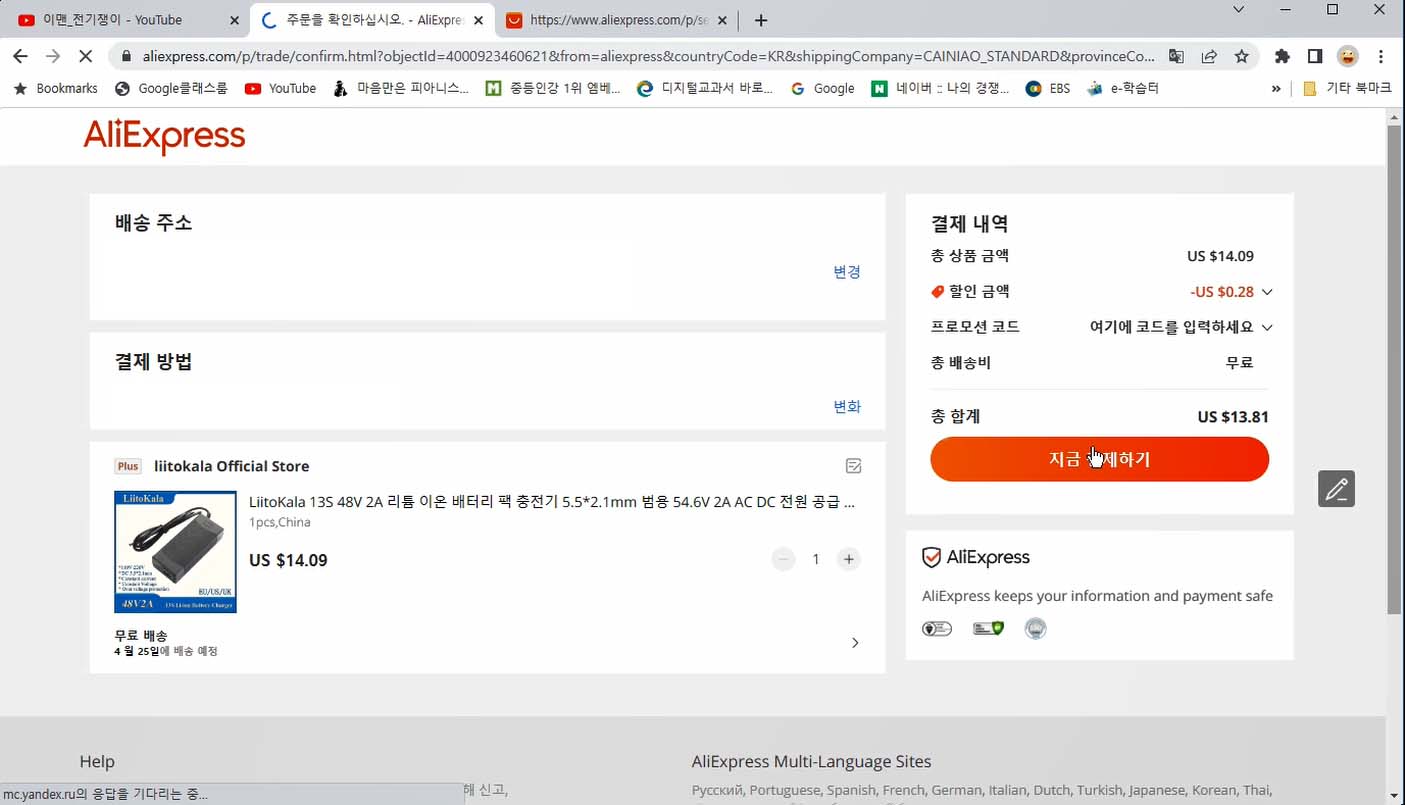Click the first payment security badge
This screenshot has width=1405, height=805.
click(937, 629)
